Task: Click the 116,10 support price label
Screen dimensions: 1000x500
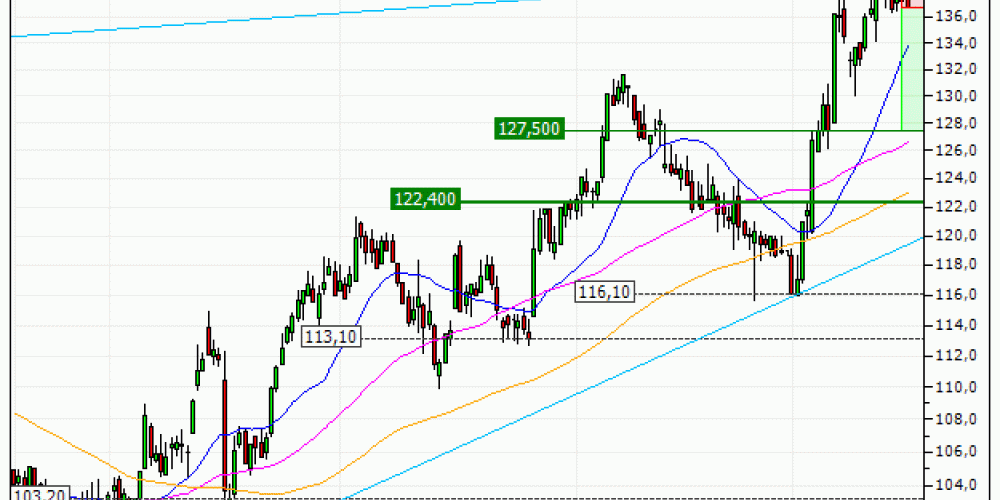Action: pos(605,292)
